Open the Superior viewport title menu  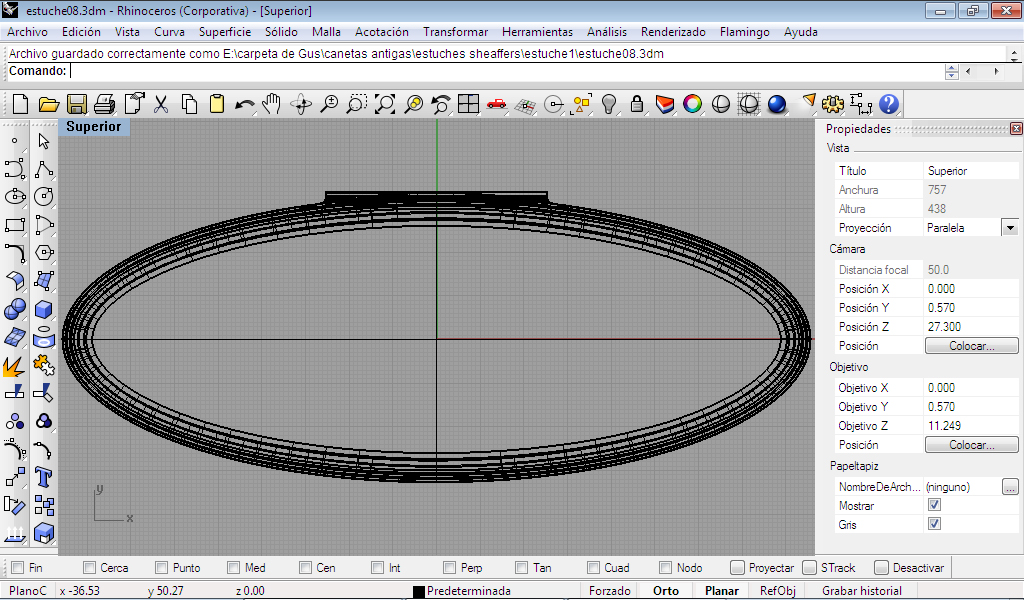[94, 127]
